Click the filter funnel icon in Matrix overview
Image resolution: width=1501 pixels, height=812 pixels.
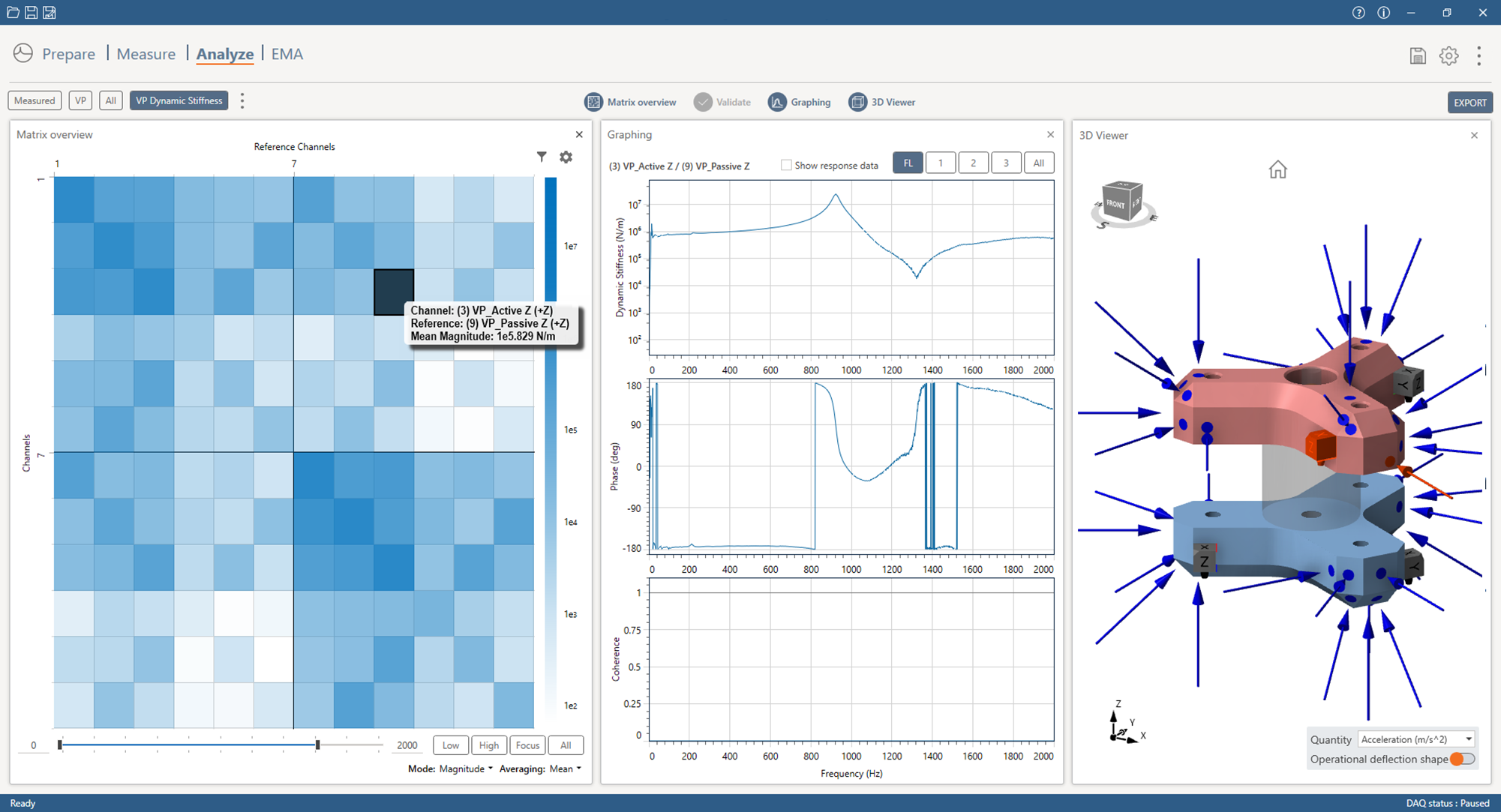pyautogui.click(x=542, y=157)
